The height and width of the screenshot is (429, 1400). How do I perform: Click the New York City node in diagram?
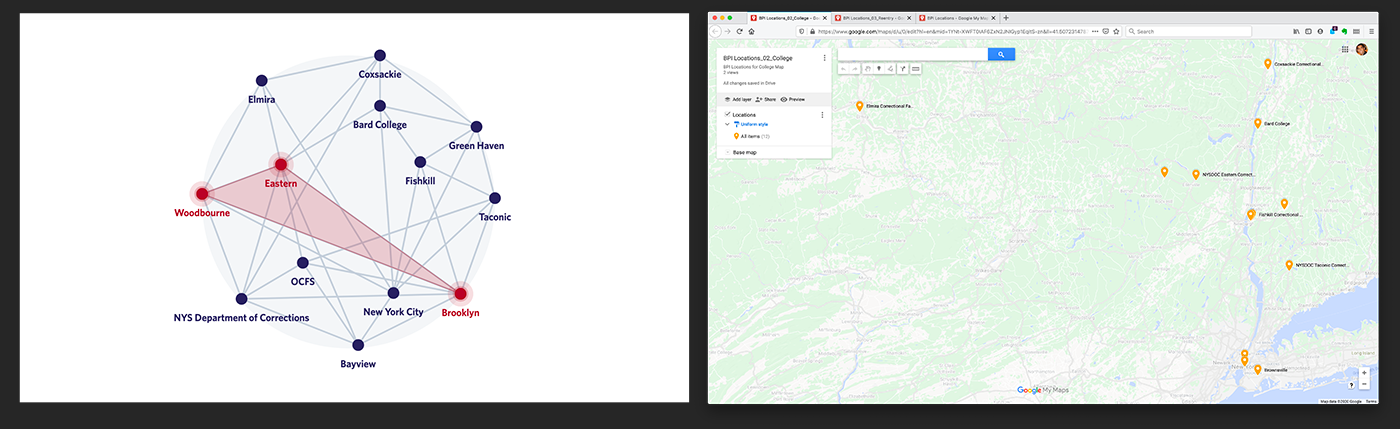point(393,293)
